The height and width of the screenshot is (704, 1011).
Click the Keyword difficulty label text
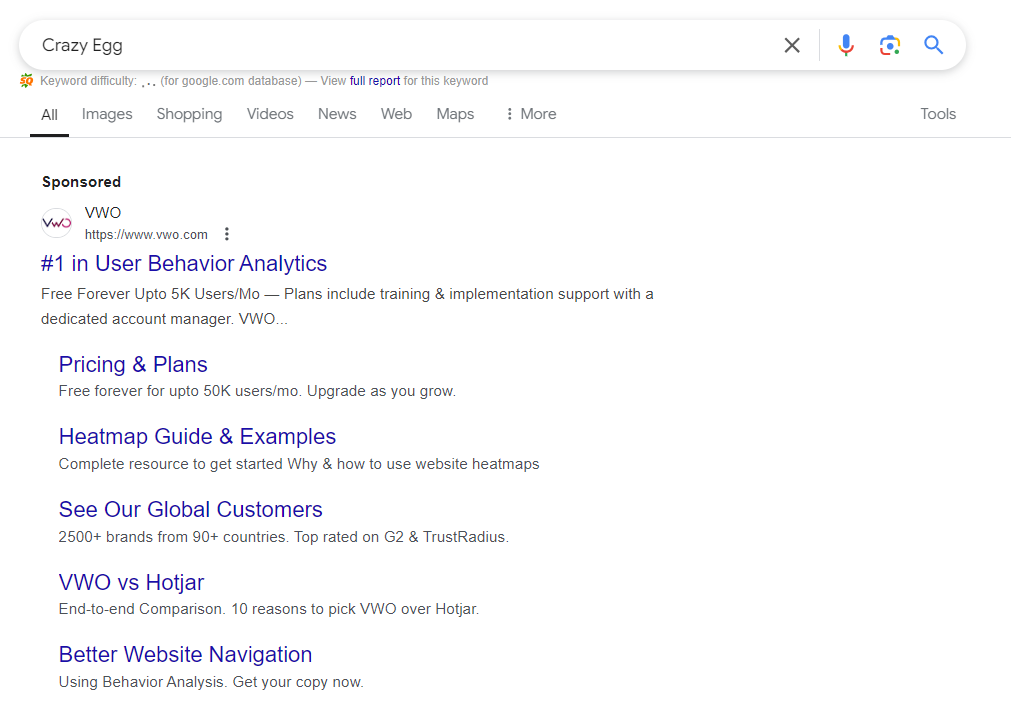tap(88, 81)
